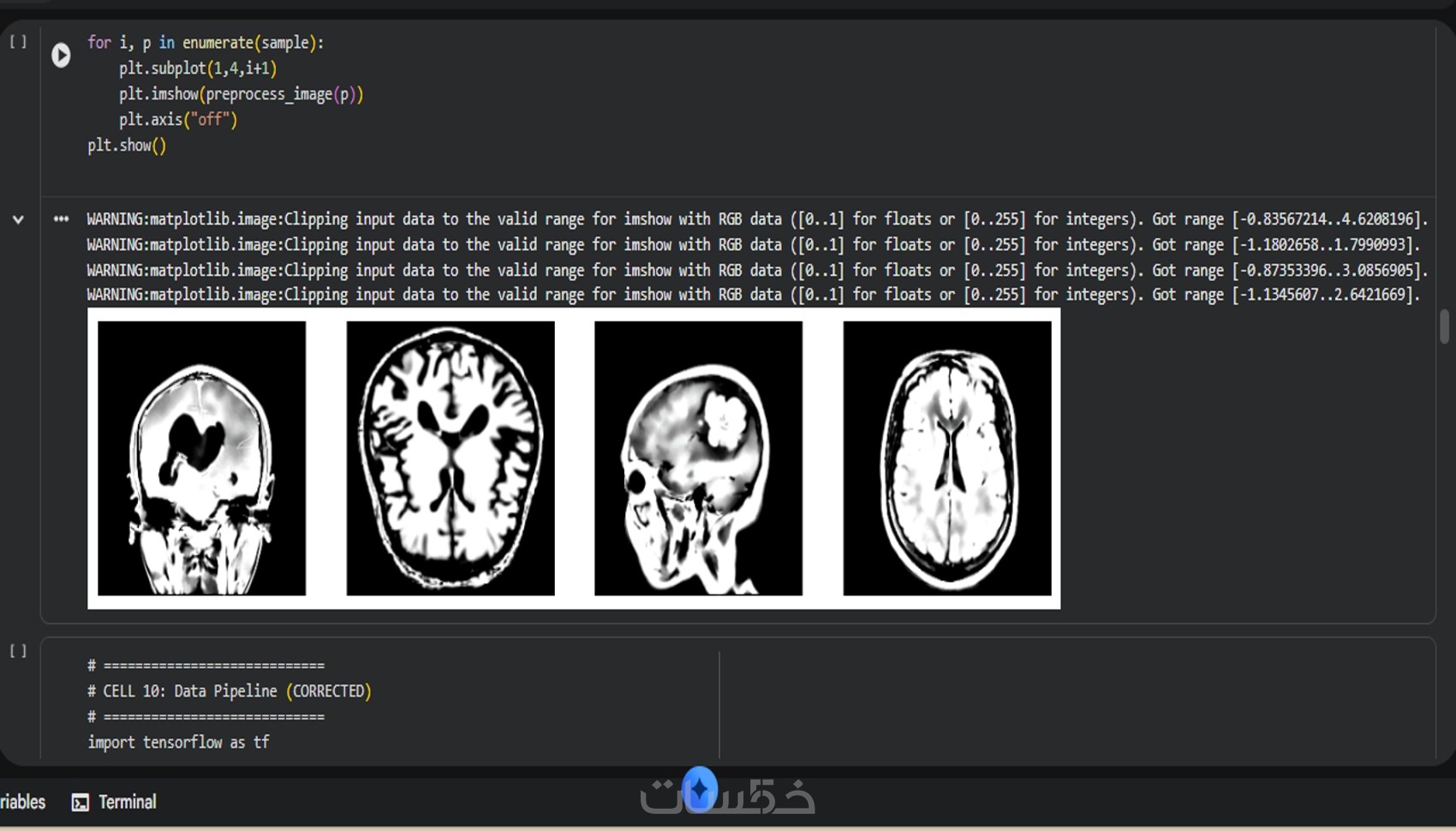Click the warning with range -1.1345607..2.6421669
This screenshot has height=831, width=1456.
pos(754,295)
